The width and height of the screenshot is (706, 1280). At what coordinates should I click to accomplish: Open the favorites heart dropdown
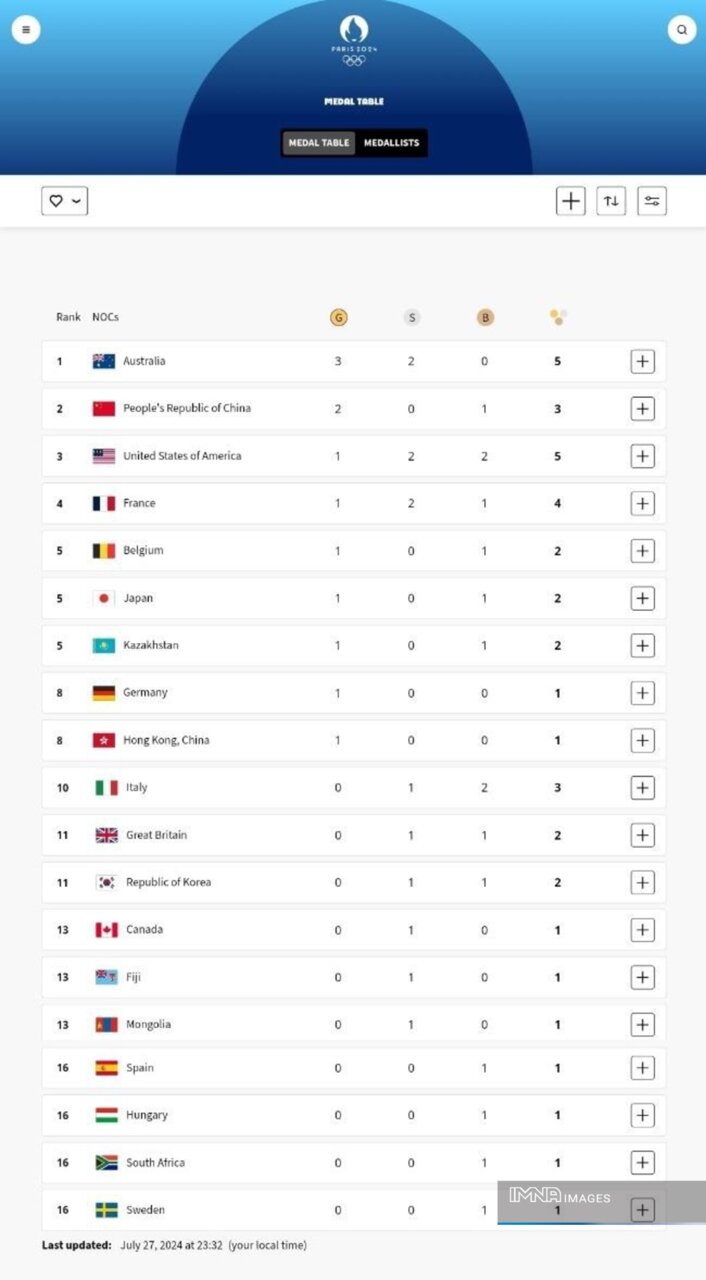(x=65, y=201)
